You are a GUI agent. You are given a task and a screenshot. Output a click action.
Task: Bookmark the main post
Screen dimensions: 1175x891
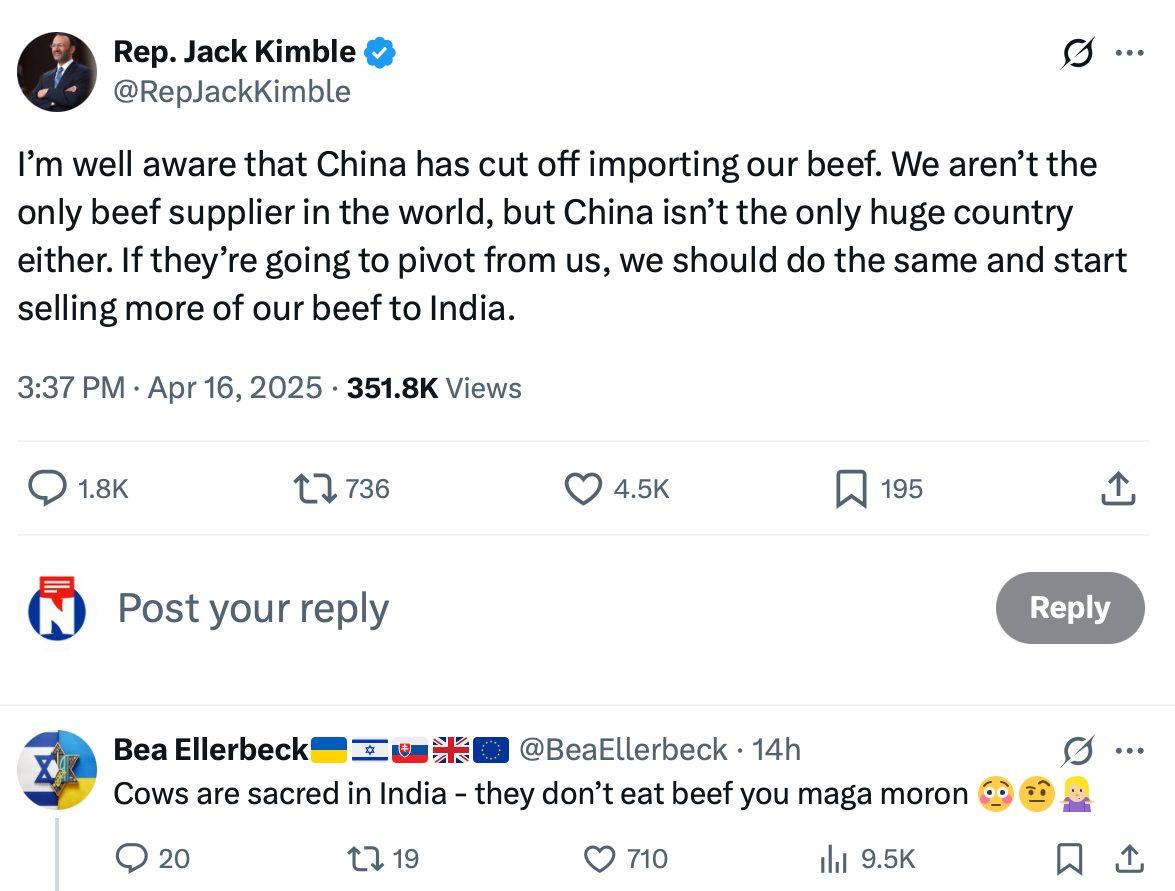851,489
